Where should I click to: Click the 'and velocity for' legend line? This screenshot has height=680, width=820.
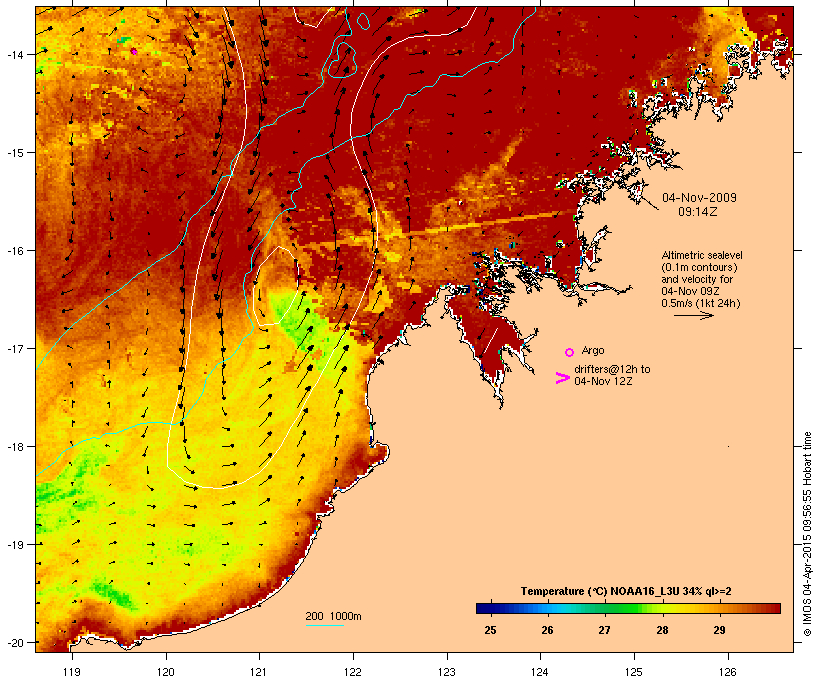tap(697, 279)
